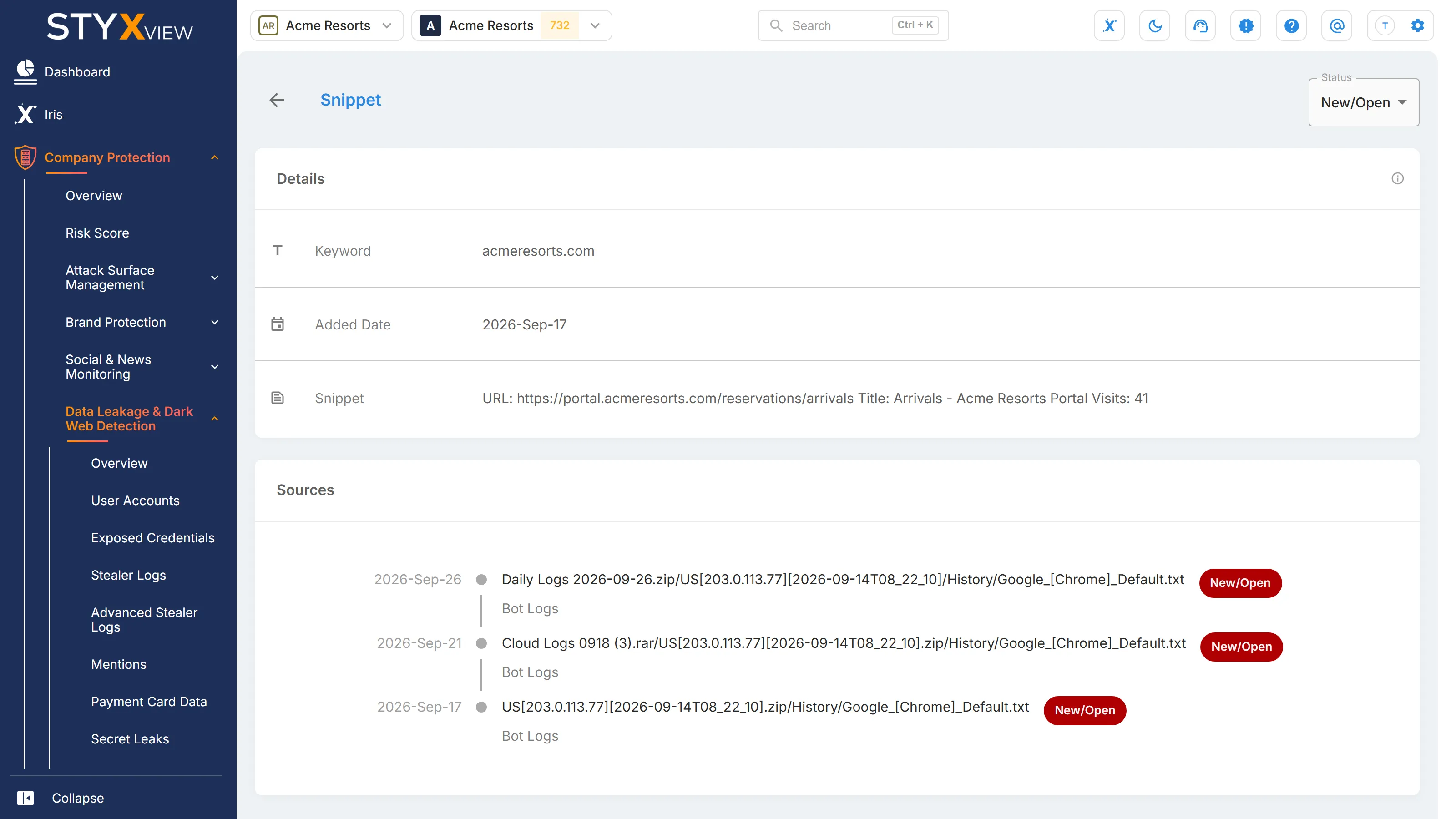Open User Accounts menu item
Image resolution: width=1456 pixels, height=819 pixels.
[x=135, y=500]
